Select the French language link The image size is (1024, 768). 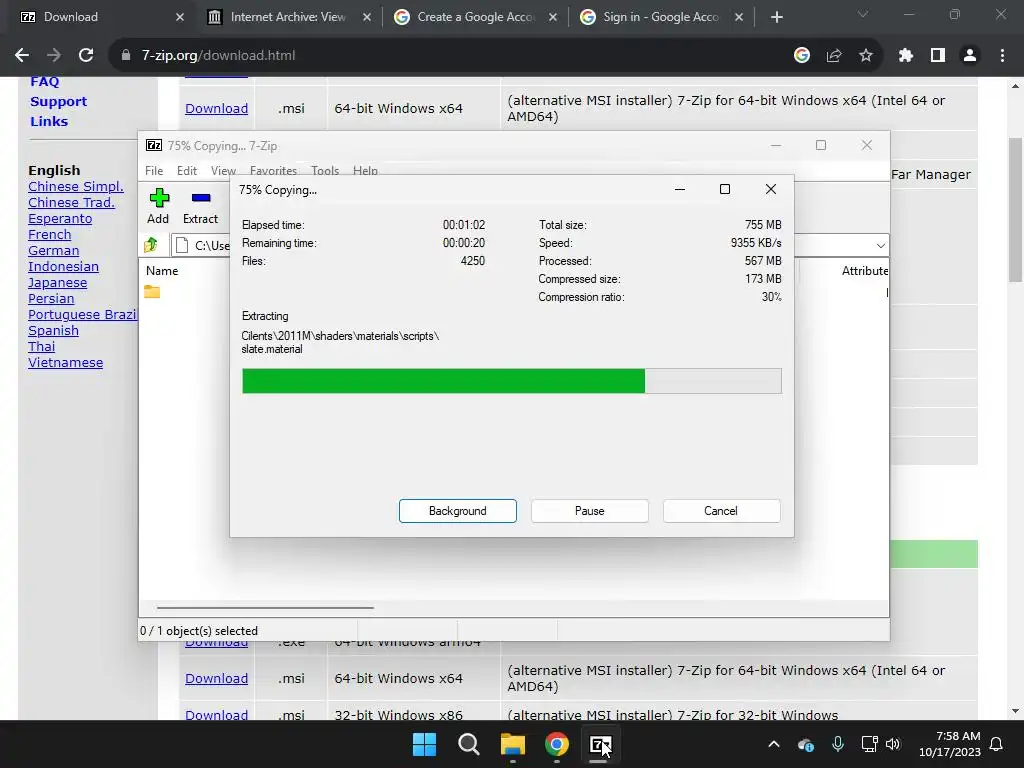[x=50, y=234]
